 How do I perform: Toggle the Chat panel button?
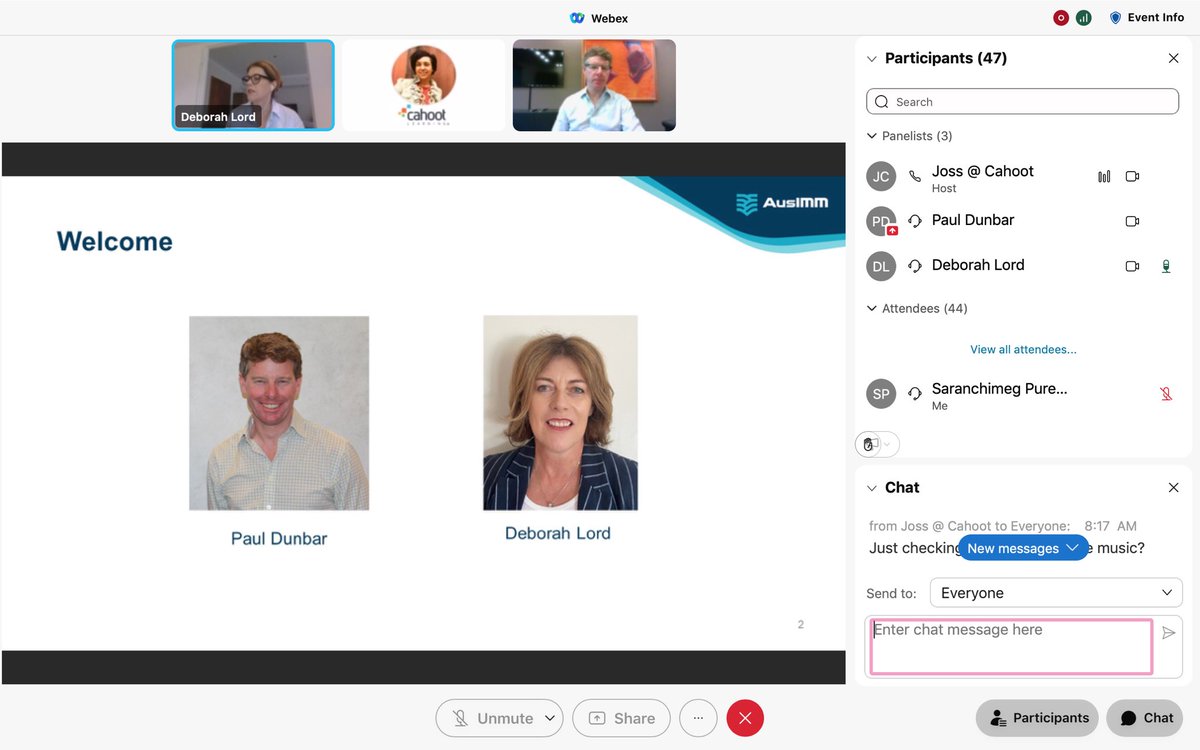pos(1145,718)
